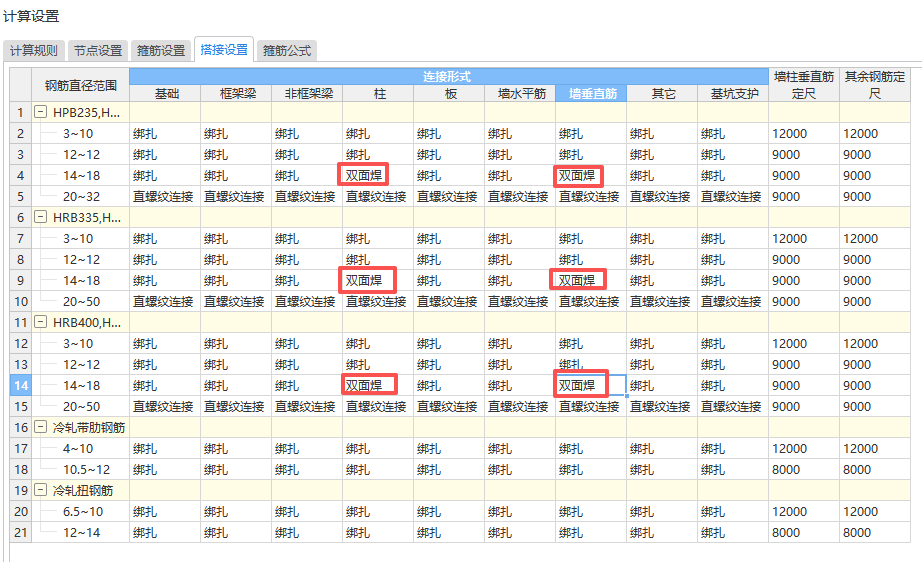This screenshot has width=922, height=562.
Task: Click row 5 diameter range 20~32
Action: [81, 196]
